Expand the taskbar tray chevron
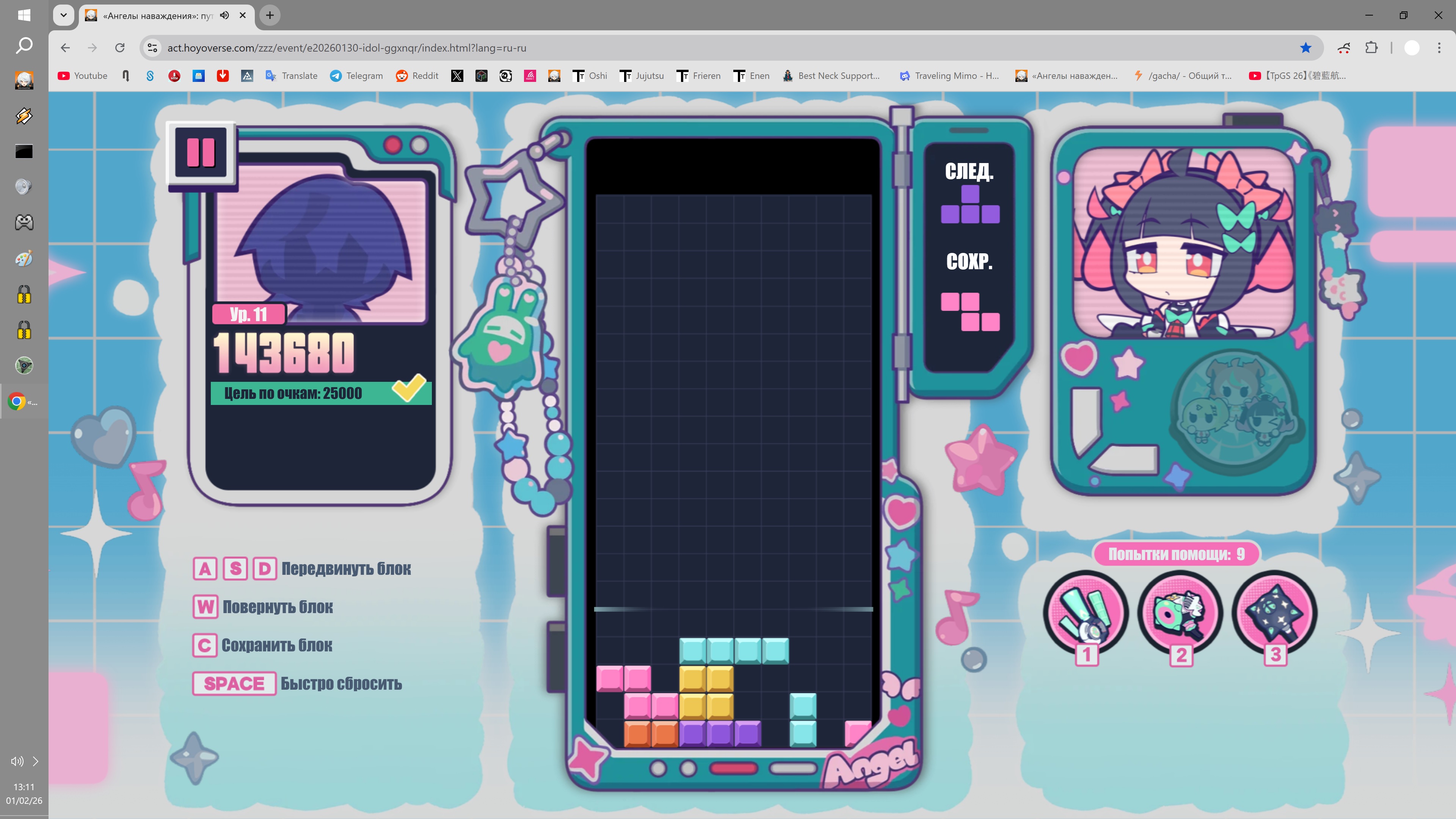Viewport: 1456px width, 819px height. click(x=36, y=761)
